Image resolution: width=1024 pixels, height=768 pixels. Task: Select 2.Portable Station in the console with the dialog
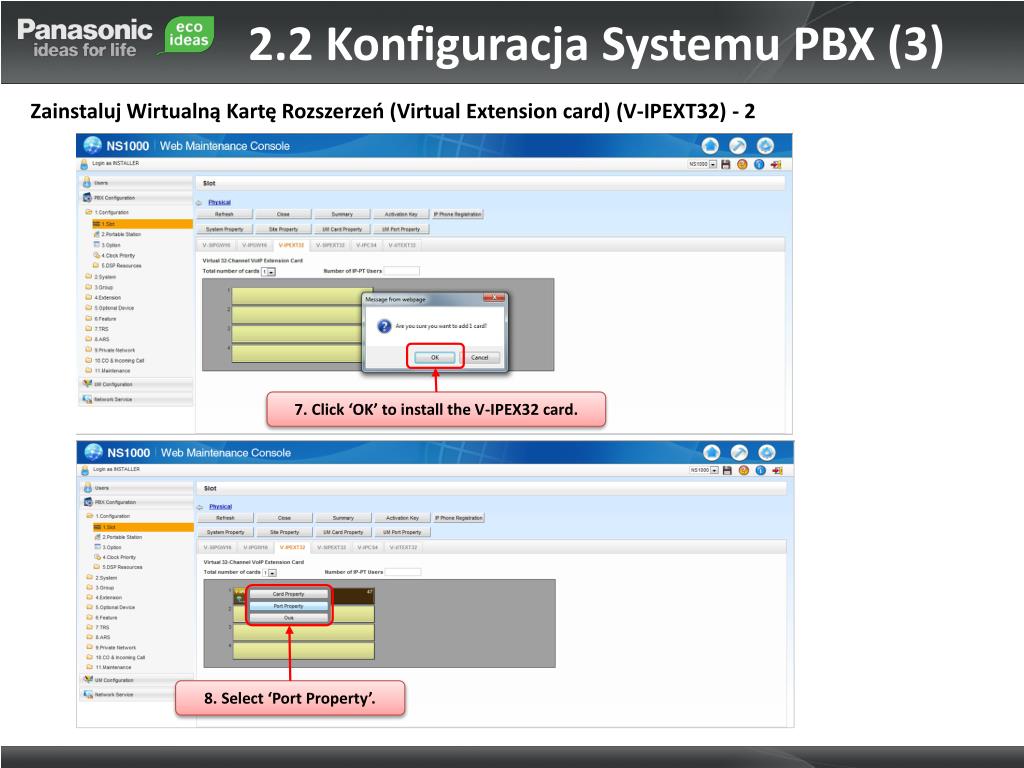[121, 234]
